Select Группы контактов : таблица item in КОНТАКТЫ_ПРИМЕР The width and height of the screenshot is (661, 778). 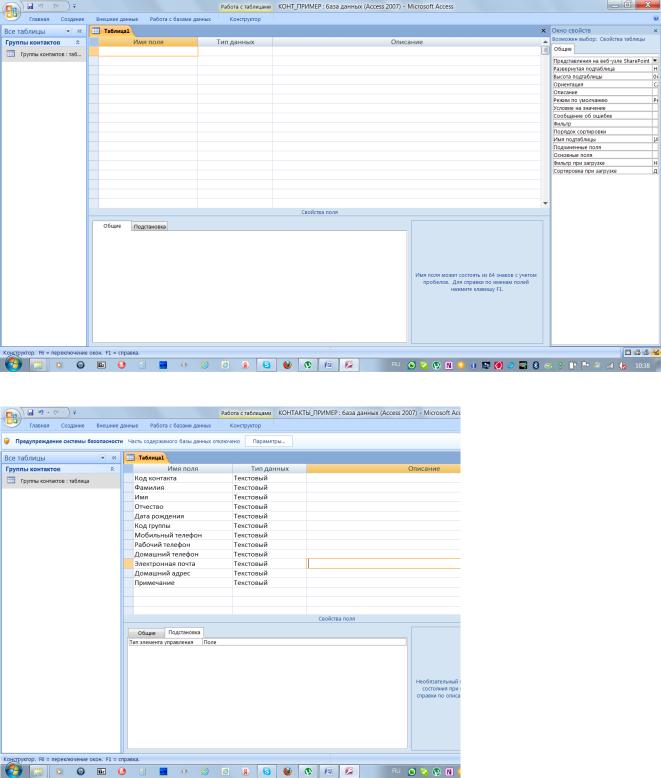(61, 481)
